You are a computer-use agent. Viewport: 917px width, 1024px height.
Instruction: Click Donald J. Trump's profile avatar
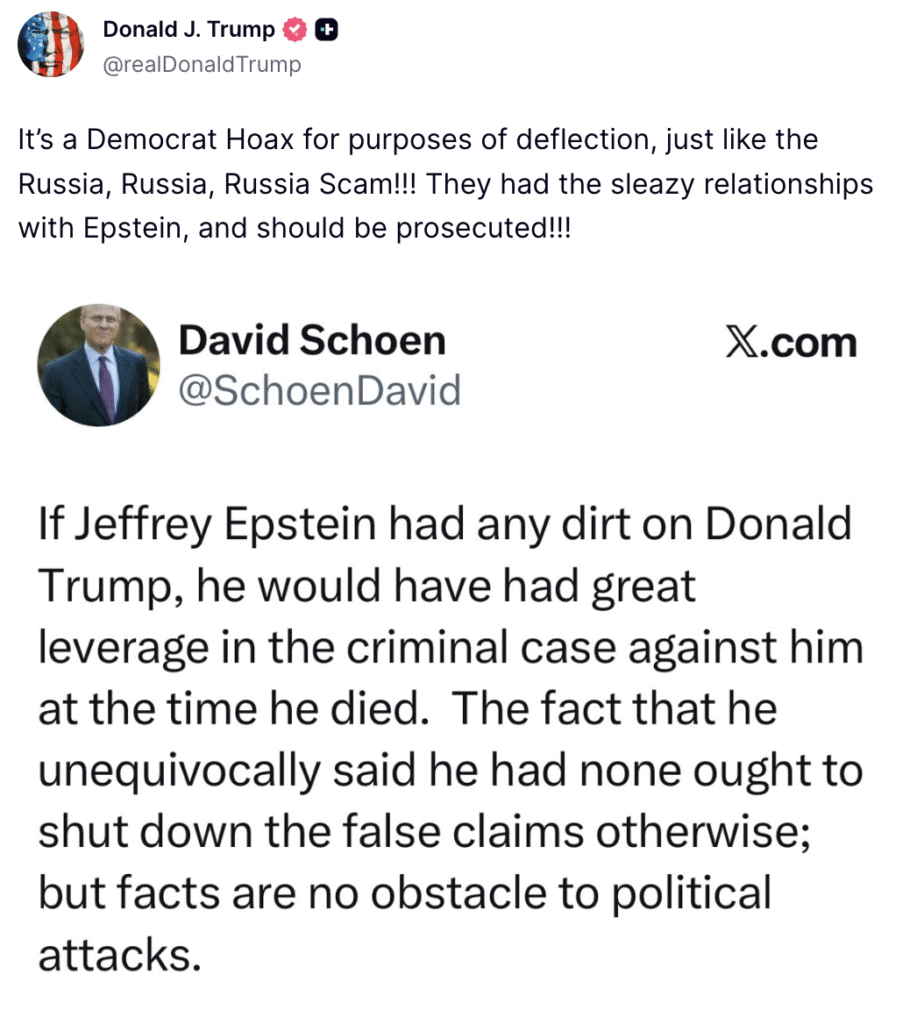(50, 45)
